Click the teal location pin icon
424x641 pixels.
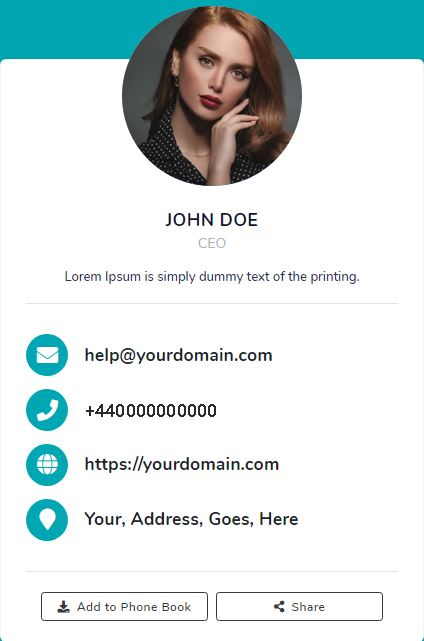47,520
